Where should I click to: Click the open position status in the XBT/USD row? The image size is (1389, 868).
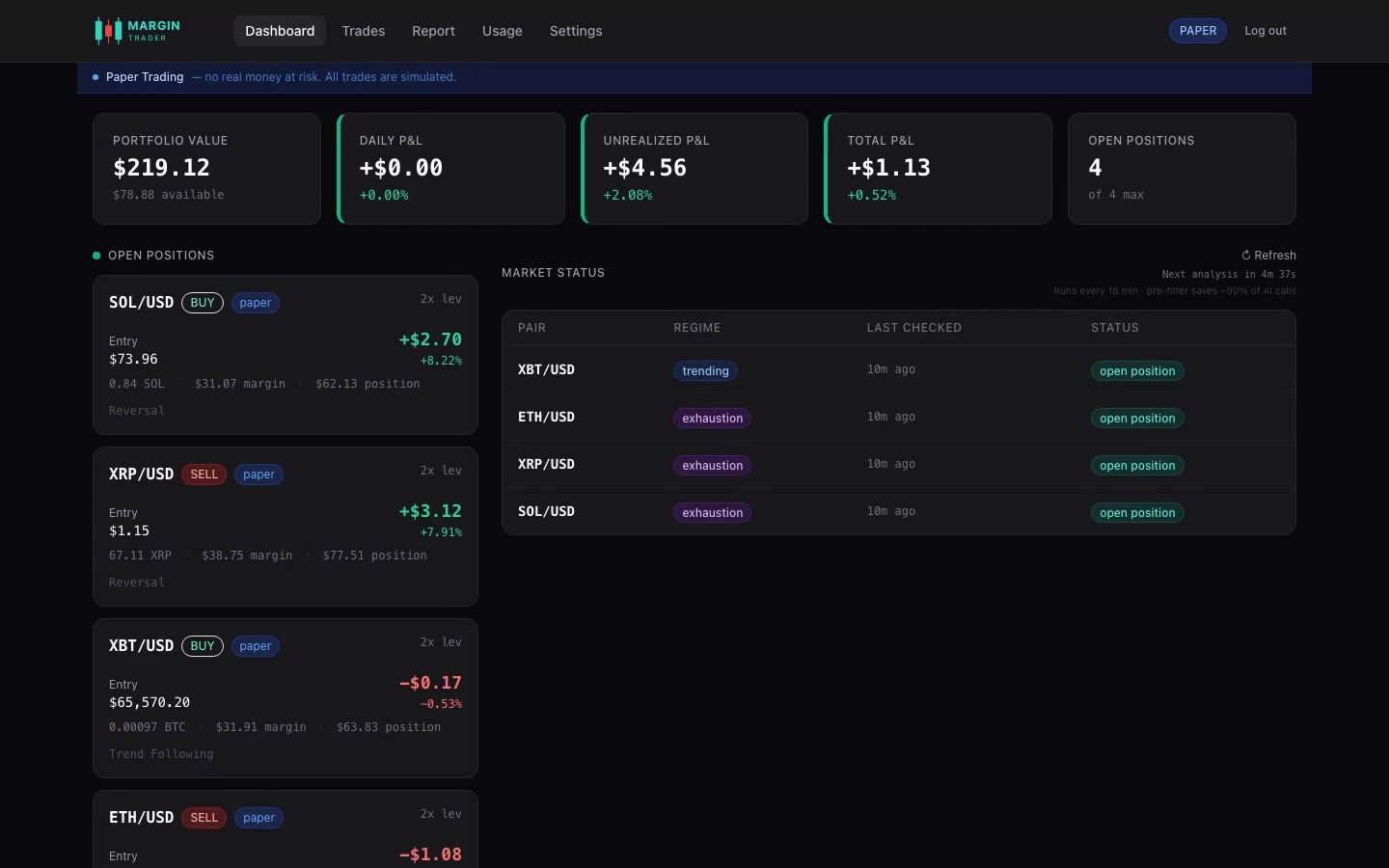[1137, 371]
